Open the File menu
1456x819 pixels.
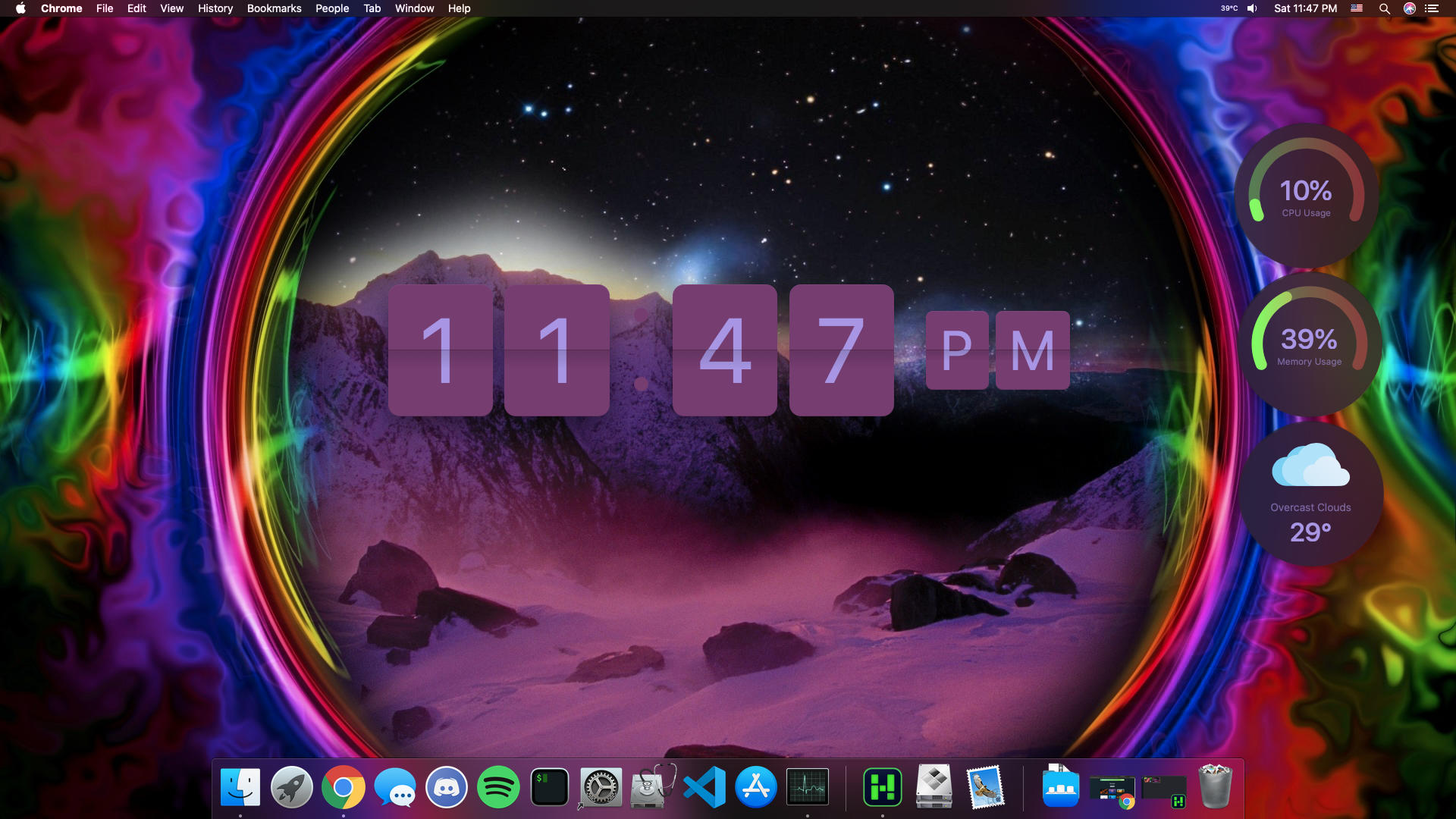tap(105, 8)
